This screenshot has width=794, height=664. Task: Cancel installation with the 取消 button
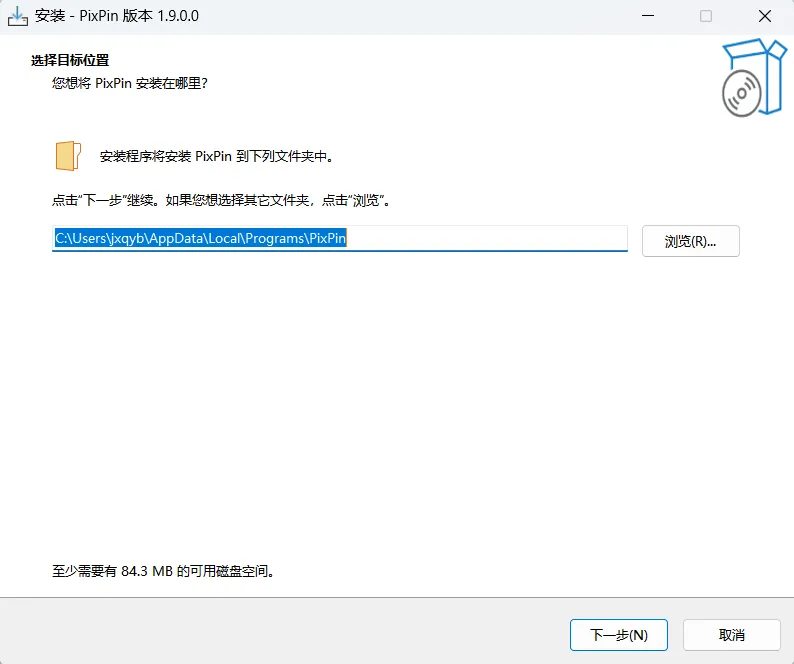point(732,635)
